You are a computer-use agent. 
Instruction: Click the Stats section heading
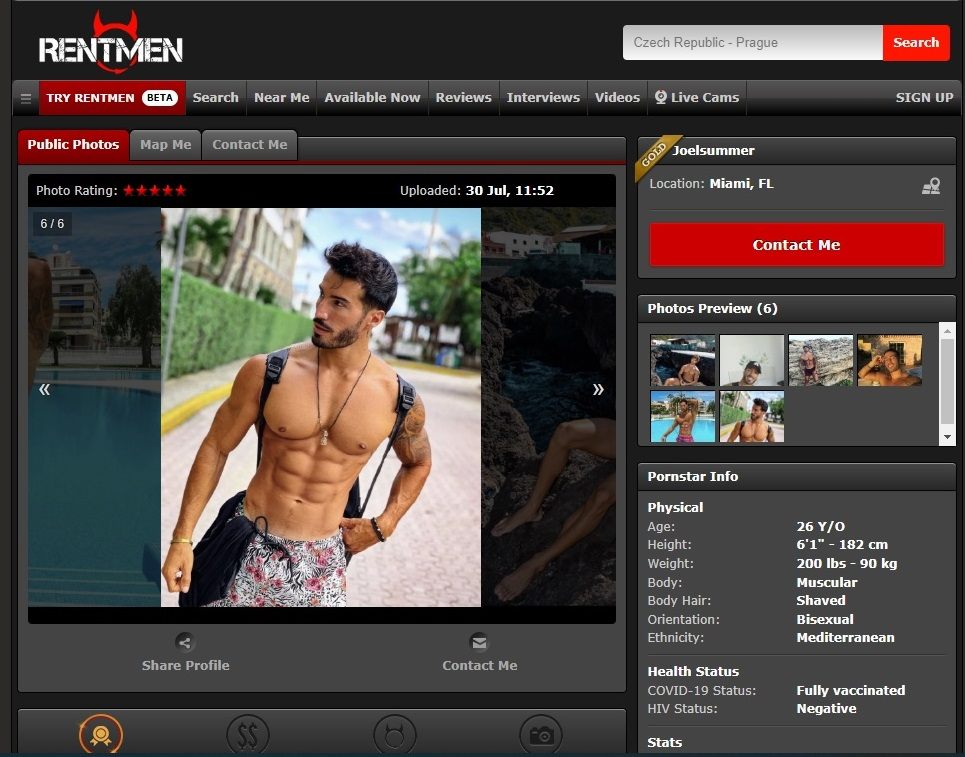[x=664, y=743]
